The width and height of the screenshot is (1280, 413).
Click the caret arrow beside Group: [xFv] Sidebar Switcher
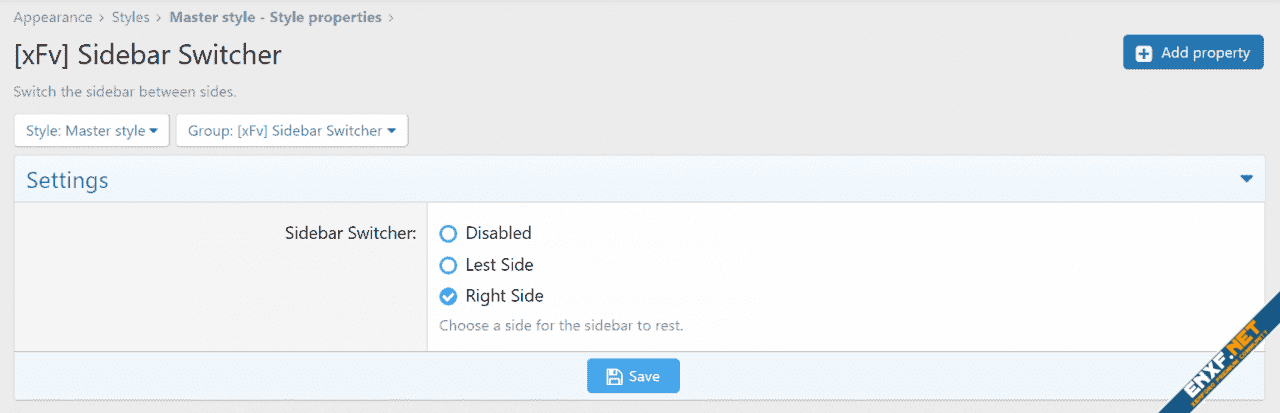(x=391, y=131)
